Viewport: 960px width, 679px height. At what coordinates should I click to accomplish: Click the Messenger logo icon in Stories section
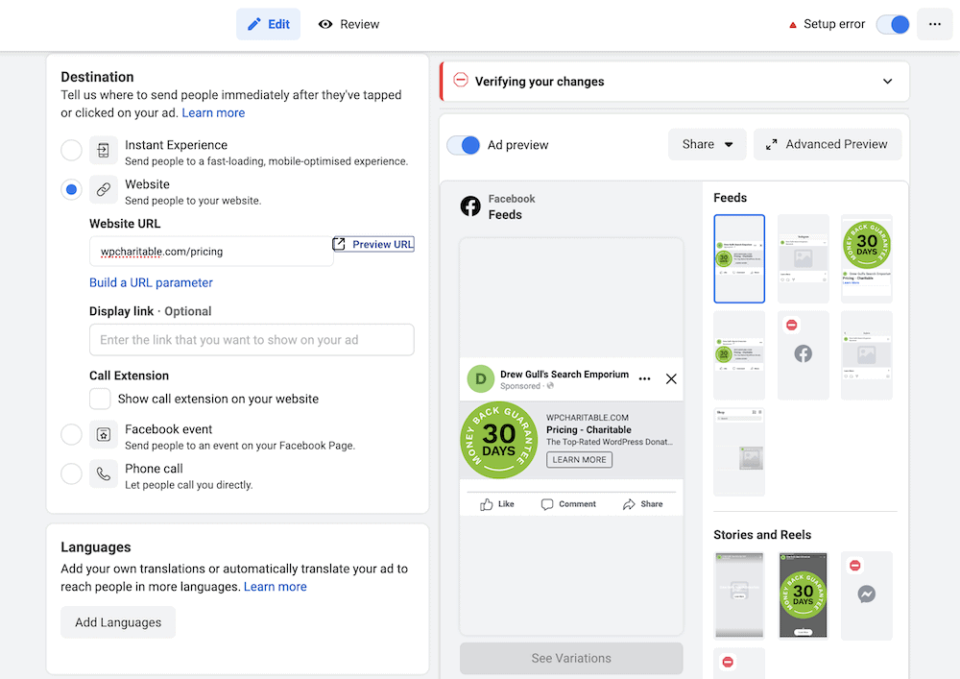pyautogui.click(x=866, y=594)
